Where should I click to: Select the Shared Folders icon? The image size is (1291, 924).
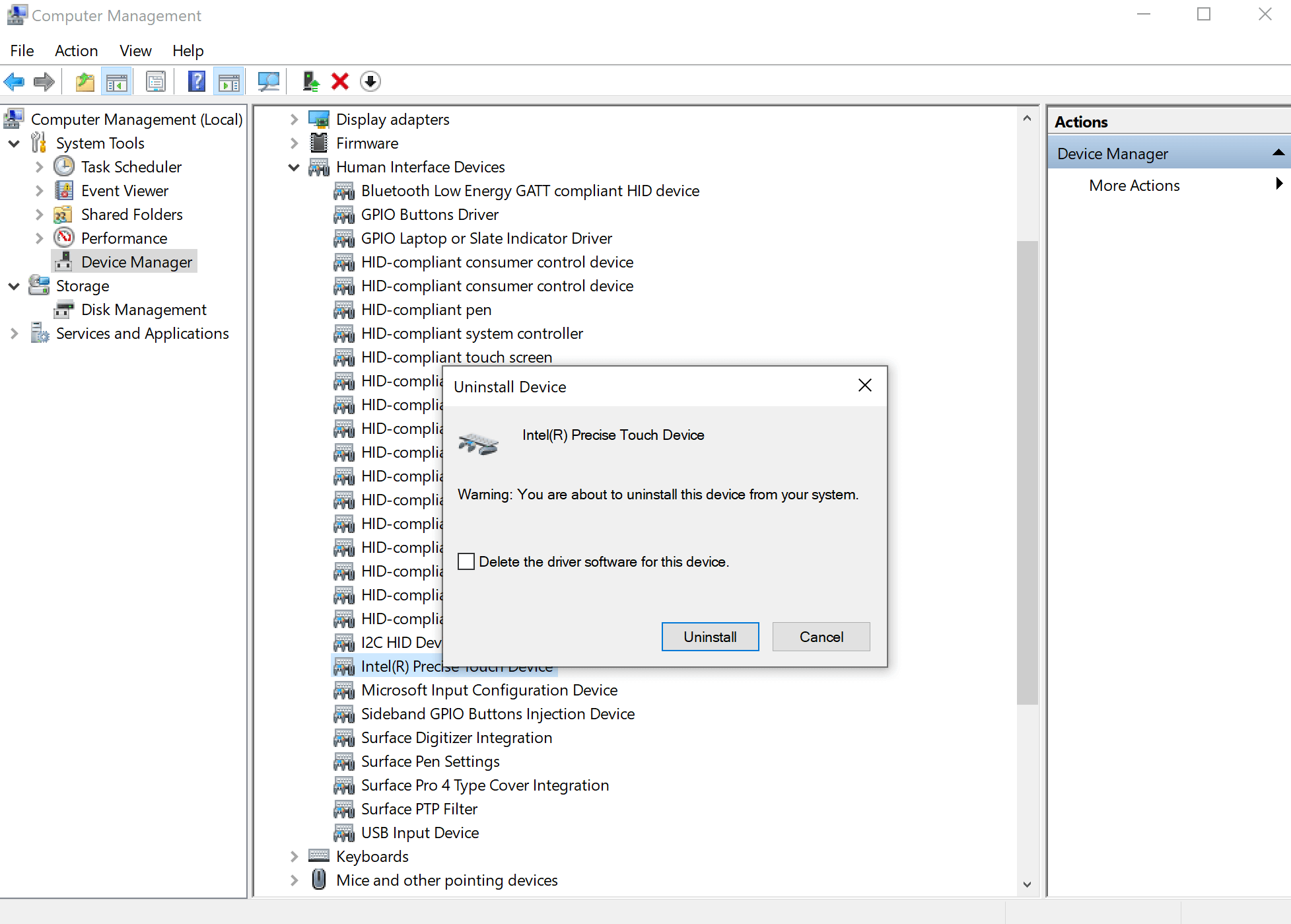[x=63, y=214]
